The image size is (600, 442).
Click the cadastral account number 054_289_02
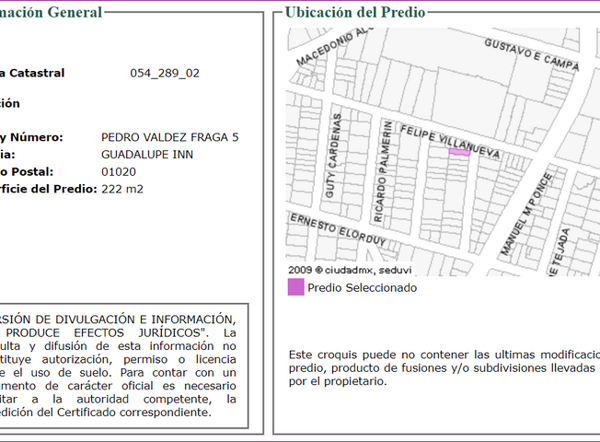(165, 73)
